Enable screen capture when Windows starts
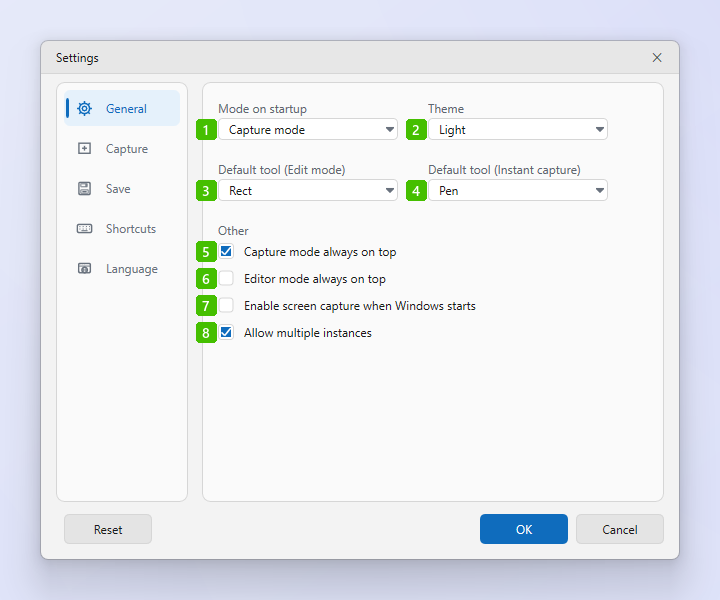The image size is (720, 600). [226, 305]
